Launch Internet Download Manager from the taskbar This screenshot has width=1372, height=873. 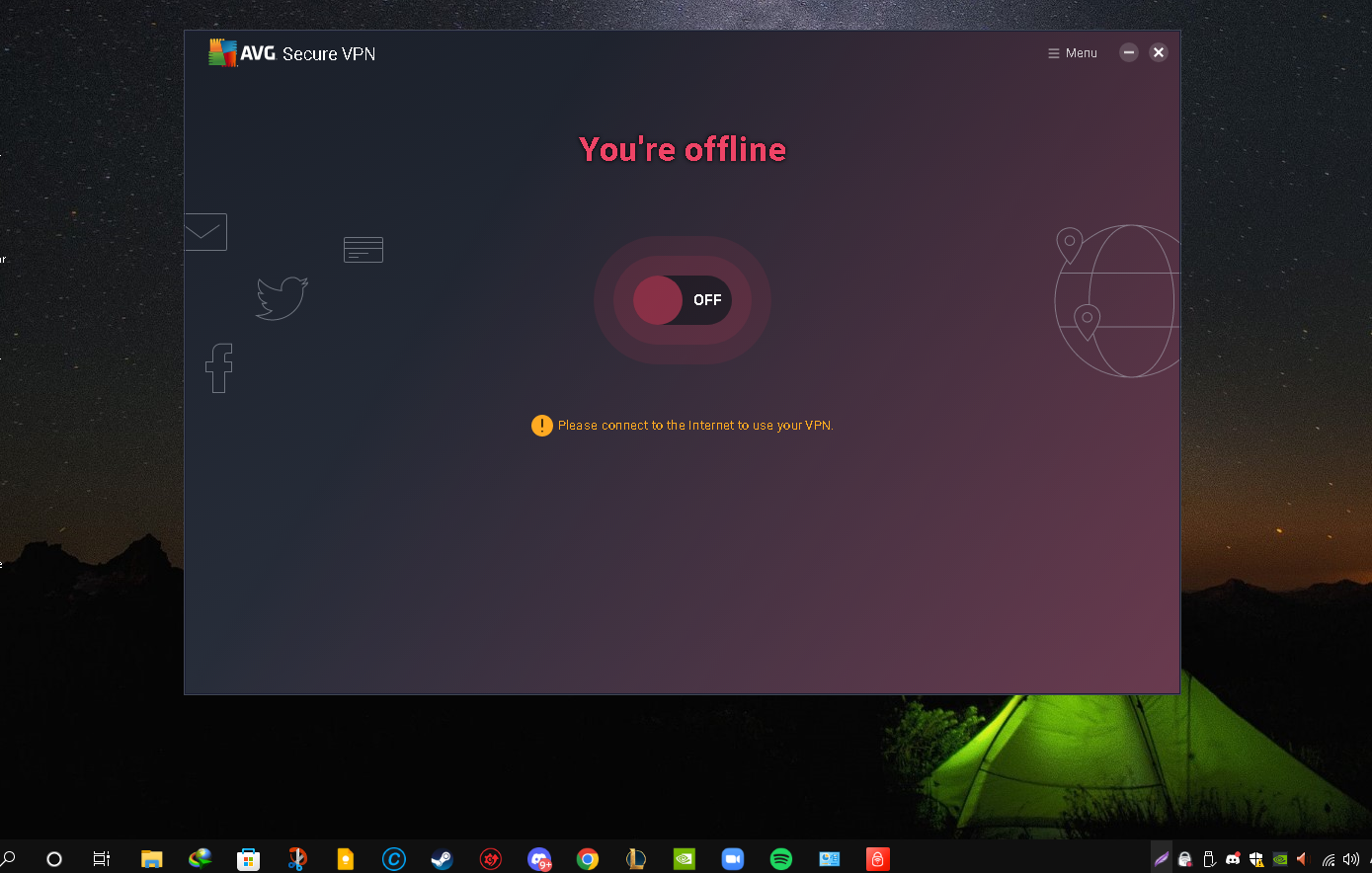coord(201,858)
